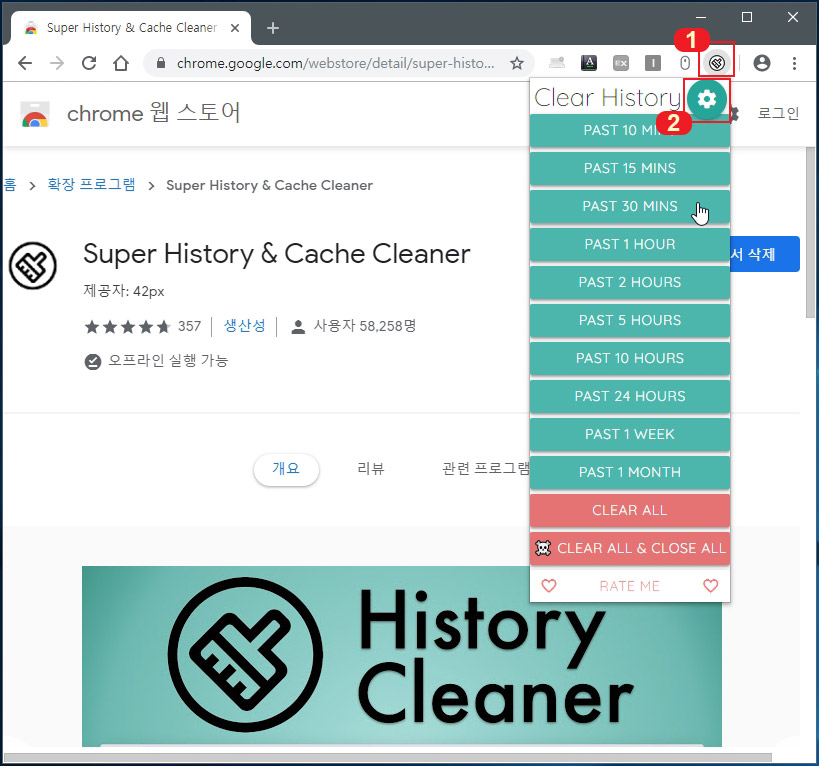Clear history for PAST 10 HOURS
The image size is (819, 766).
click(x=629, y=358)
